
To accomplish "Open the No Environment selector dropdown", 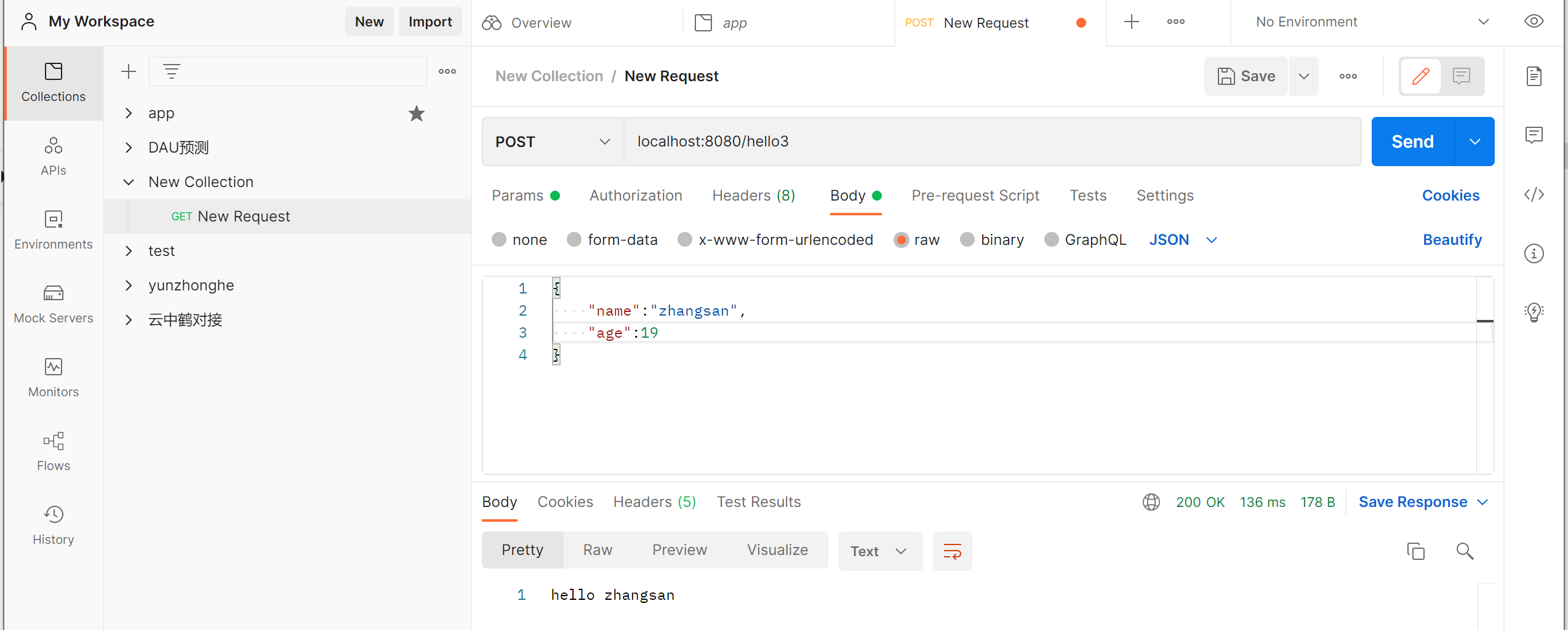I will 1371,22.
